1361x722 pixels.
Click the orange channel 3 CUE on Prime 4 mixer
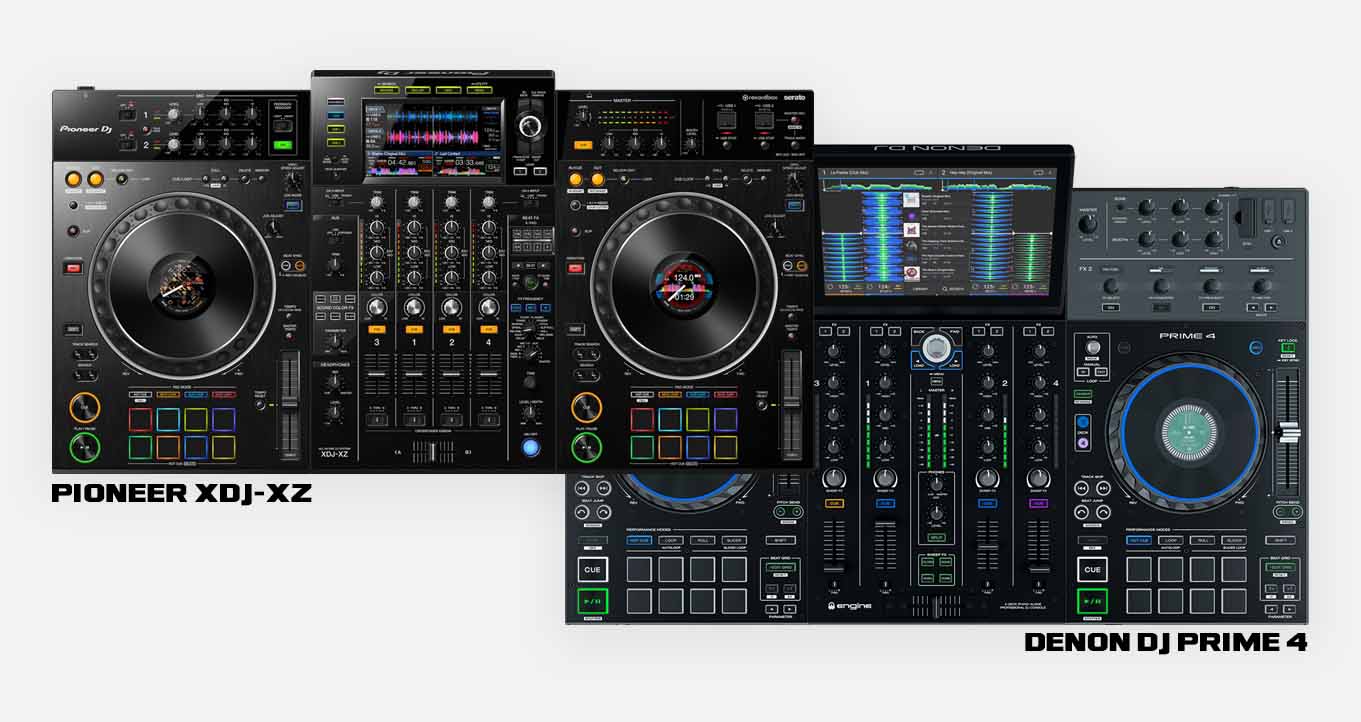tap(834, 503)
